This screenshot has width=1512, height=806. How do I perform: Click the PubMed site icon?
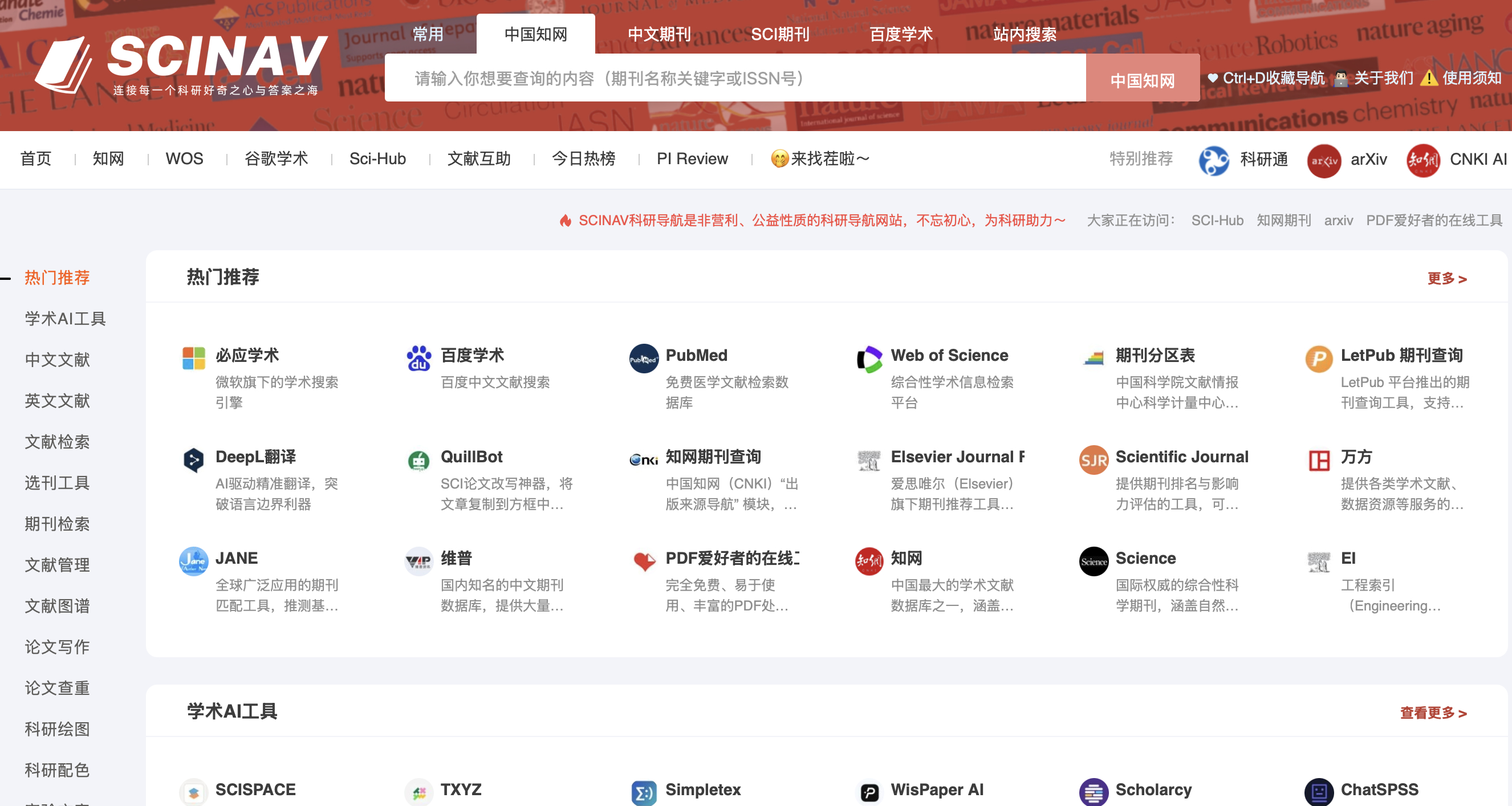pyautogui.click(x=643, y=359)
